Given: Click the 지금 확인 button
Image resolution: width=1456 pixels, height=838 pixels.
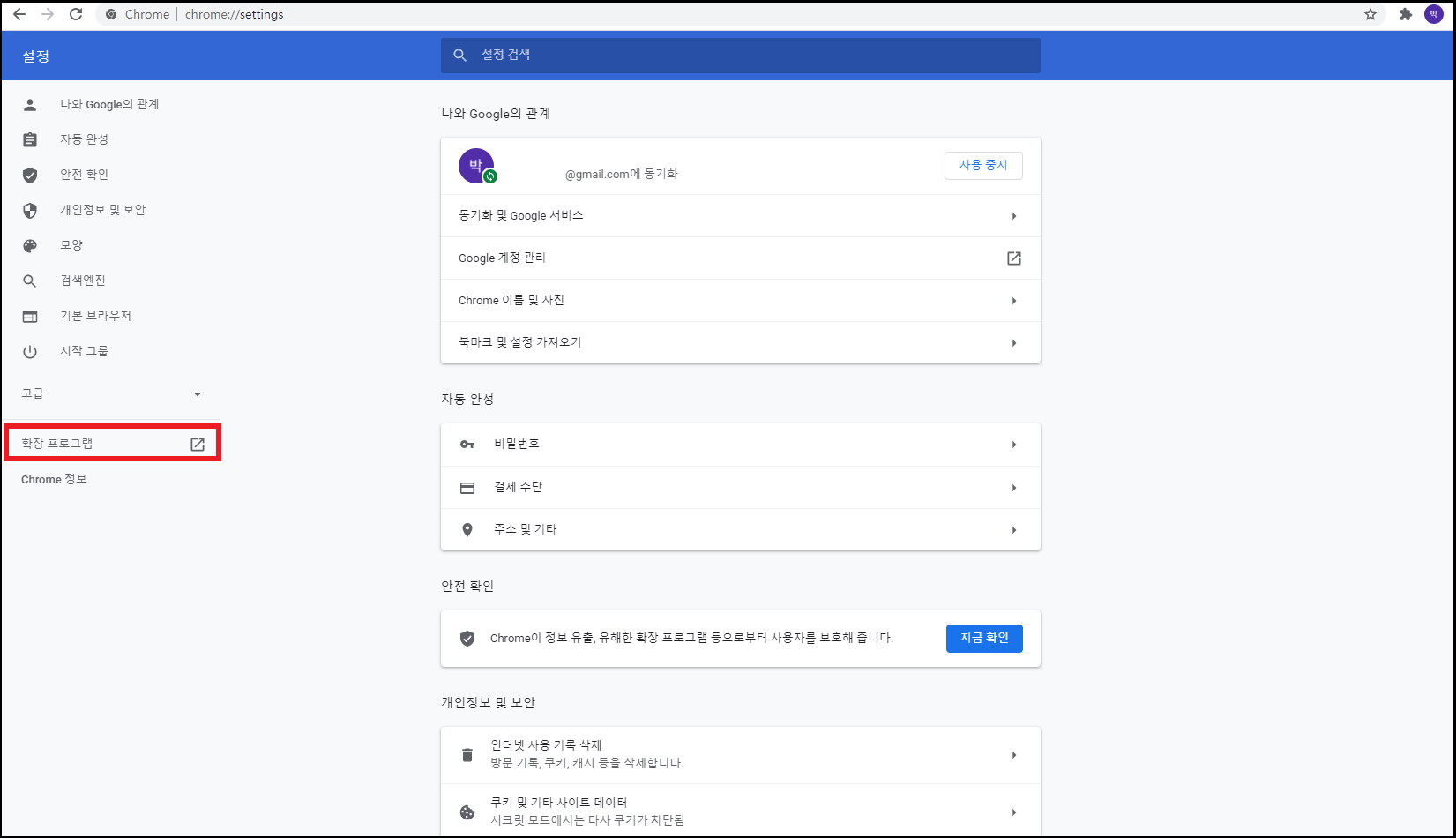Looking at the screenshot, I should [984, 639].
